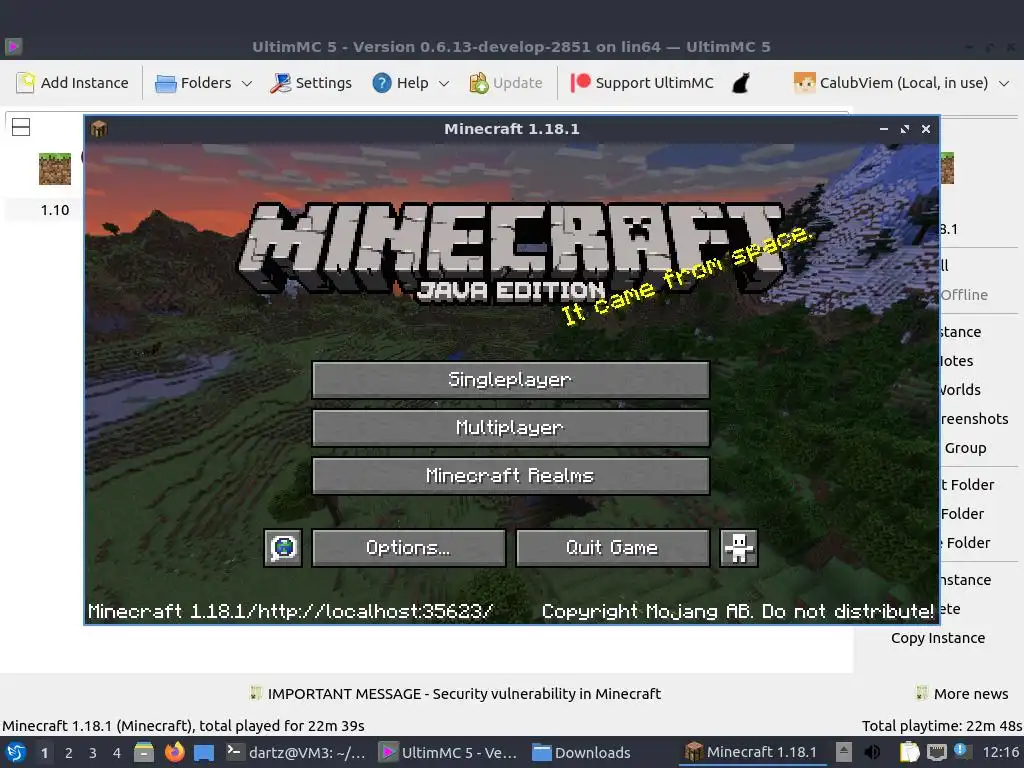The height and width of the screenshot is (768, 1024).
Task: Click the 12:16 clock
Action: pos(1000,752)
